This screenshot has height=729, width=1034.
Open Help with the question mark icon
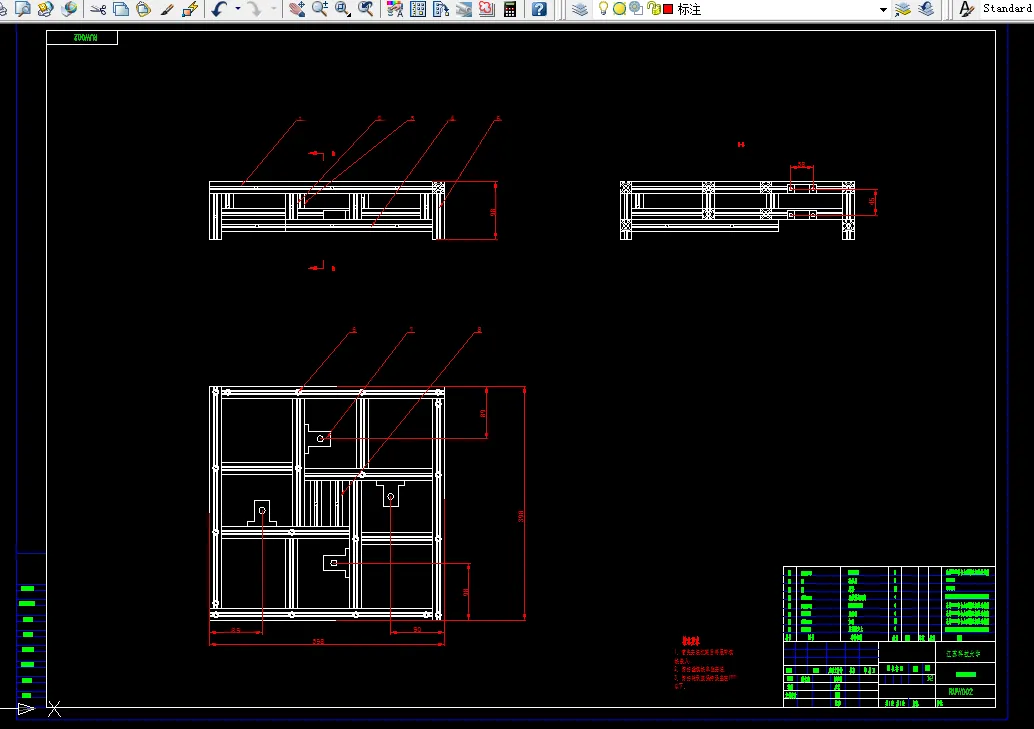click(539, 9)
